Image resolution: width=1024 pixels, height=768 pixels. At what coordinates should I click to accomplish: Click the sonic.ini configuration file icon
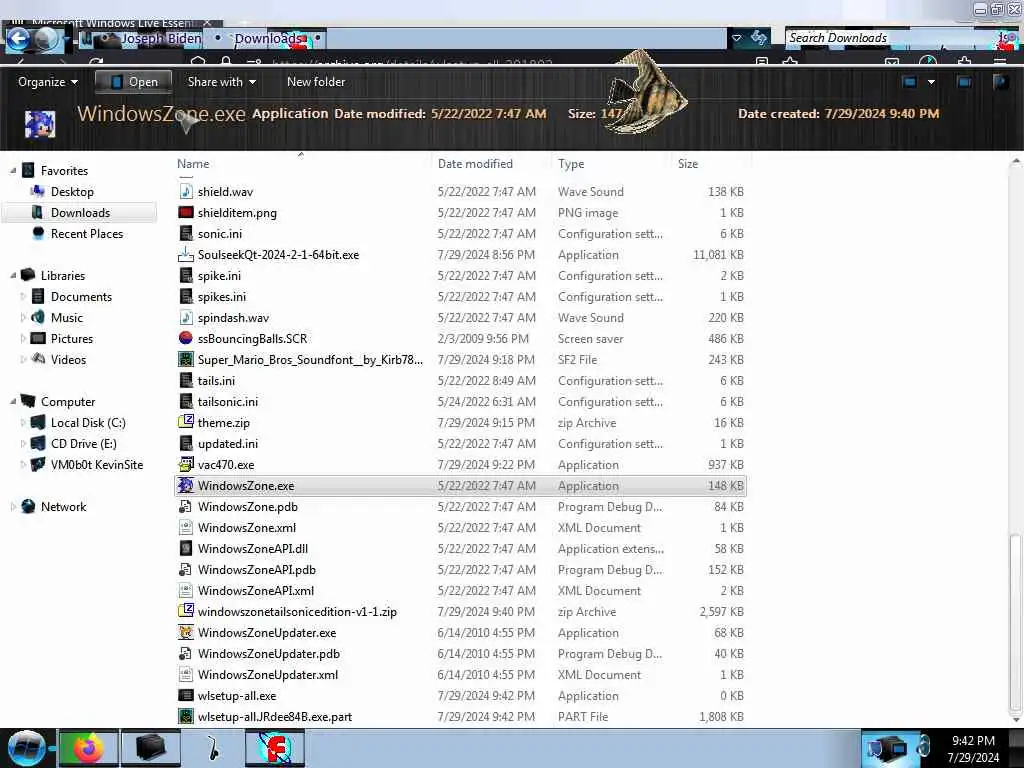click(x=186, y=233)
